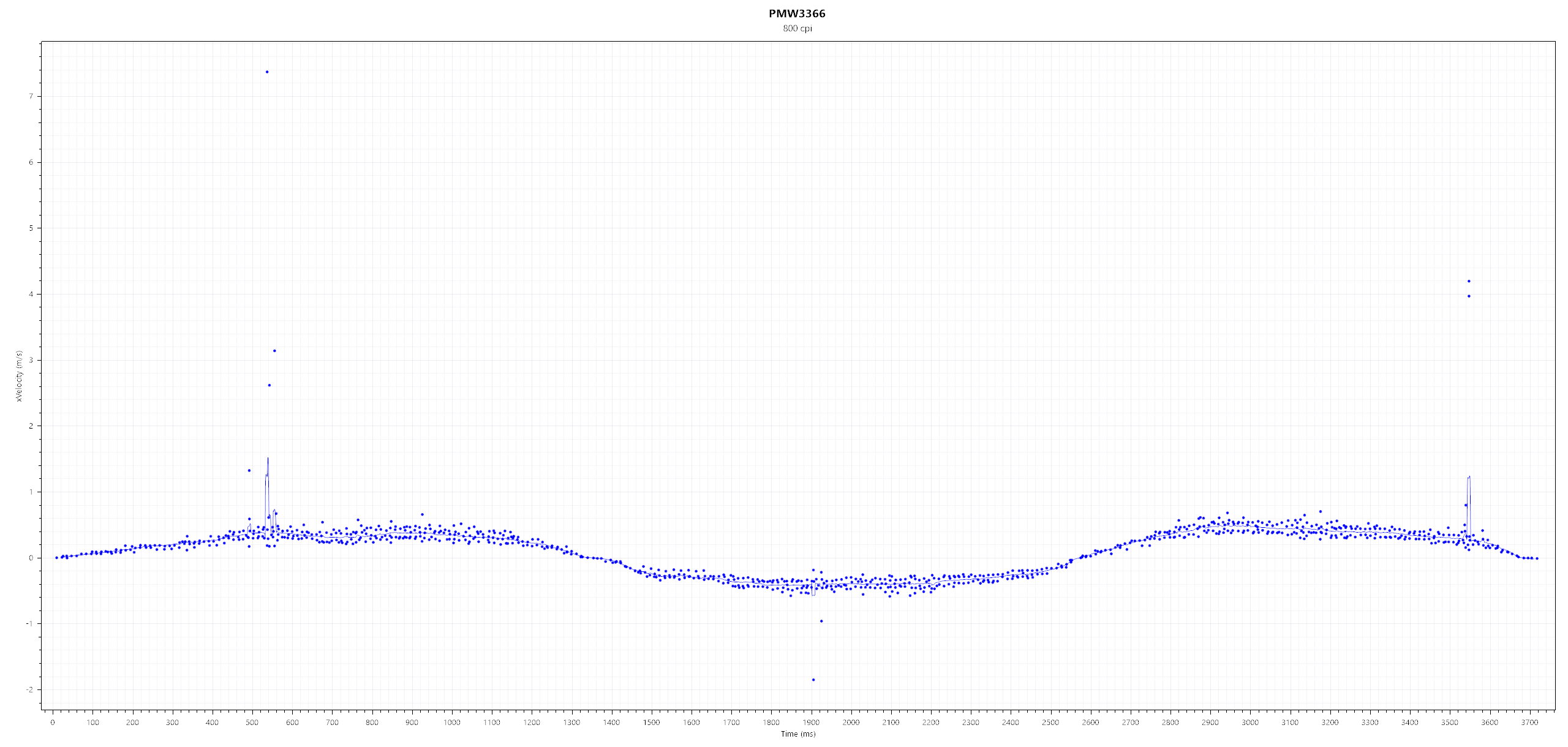
Task: Click the 0 tick label on time axis
Action: coord(53,723)
